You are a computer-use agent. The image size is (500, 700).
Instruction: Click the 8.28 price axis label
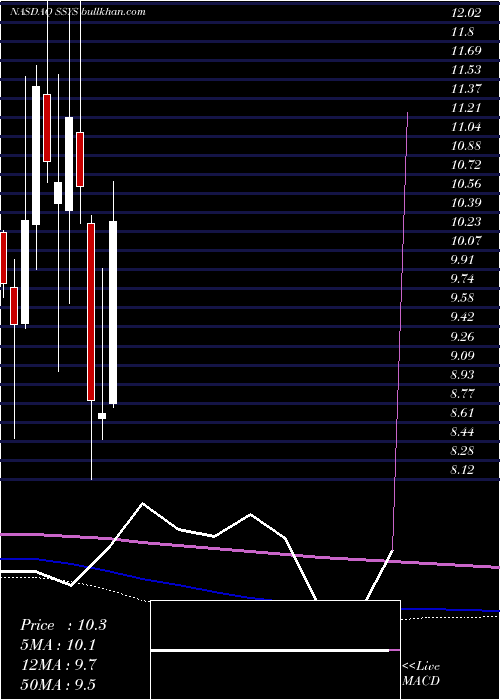(464, 450)
